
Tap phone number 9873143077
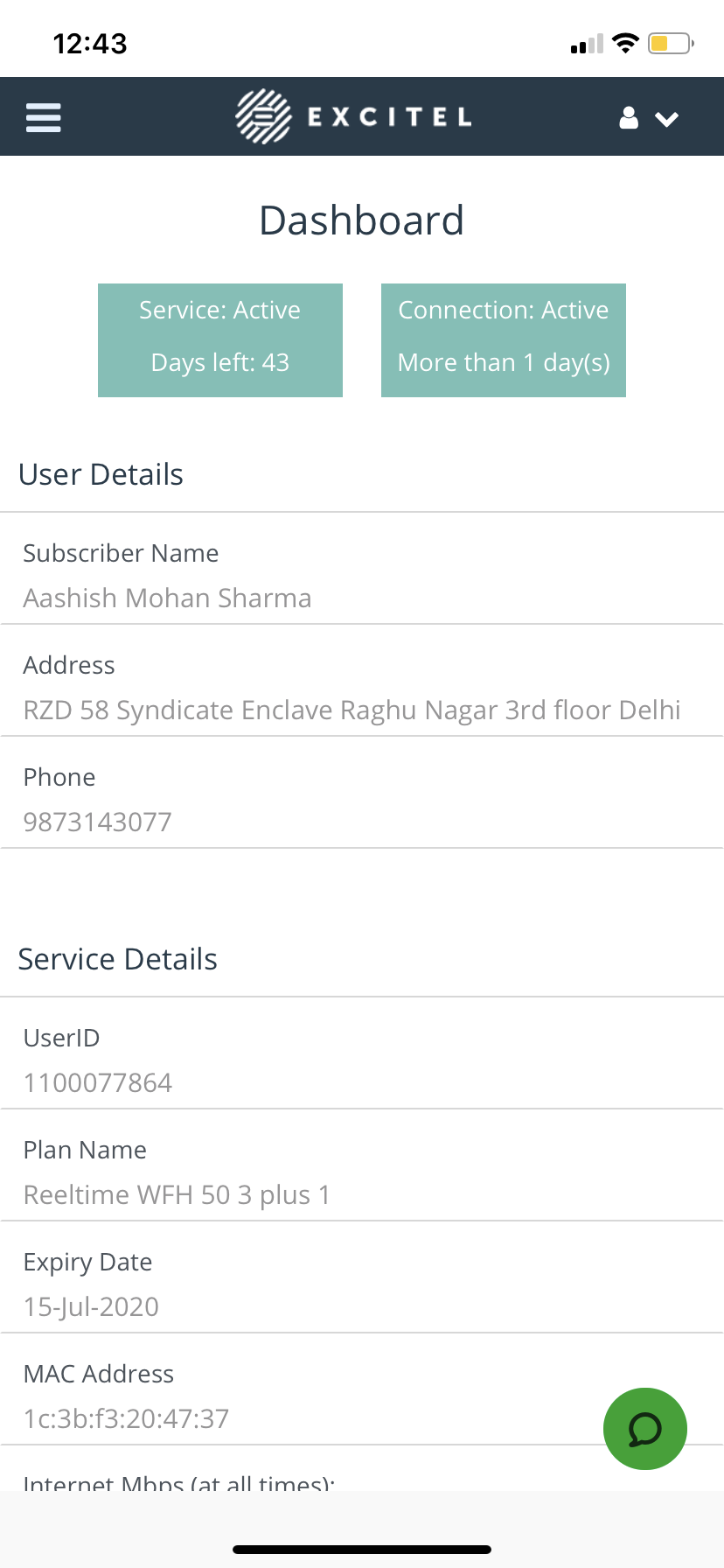tap(98, 822)
